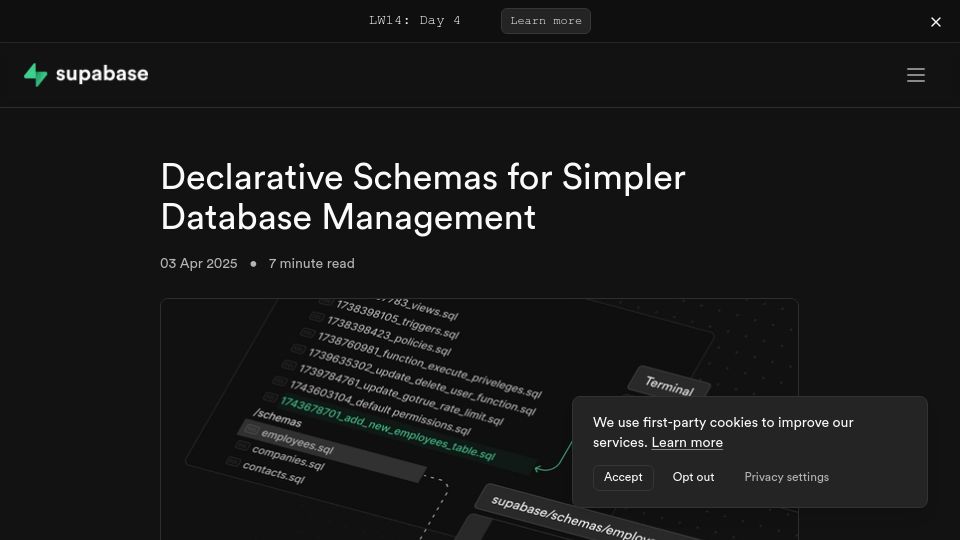Open Privacy settings for cookies
960x540 pixels.
[x=786, y=478]
